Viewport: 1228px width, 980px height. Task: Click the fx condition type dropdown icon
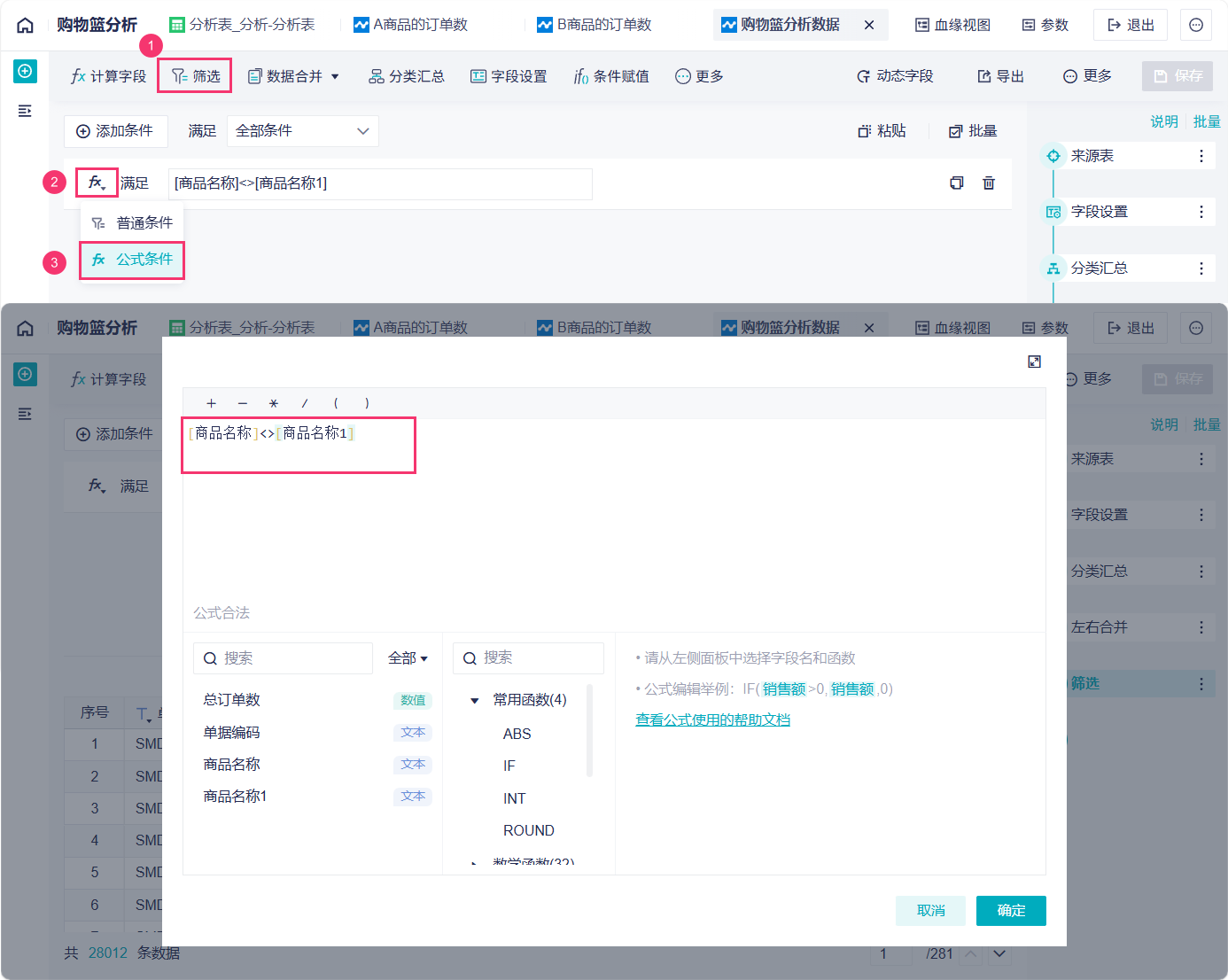97,183
